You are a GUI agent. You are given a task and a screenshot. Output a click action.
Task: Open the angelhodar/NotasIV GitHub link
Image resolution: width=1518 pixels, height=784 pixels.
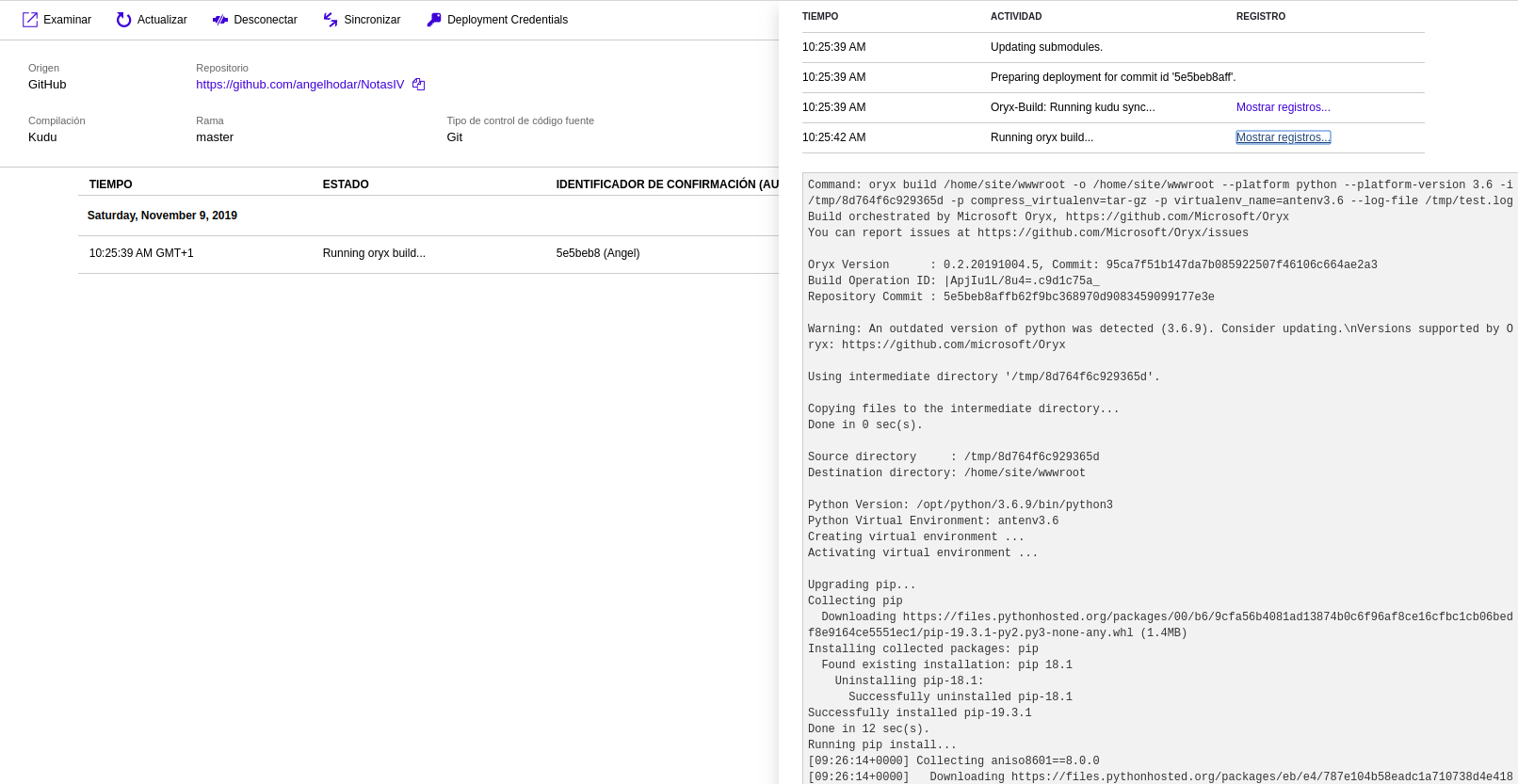click(x=299, y=85)
